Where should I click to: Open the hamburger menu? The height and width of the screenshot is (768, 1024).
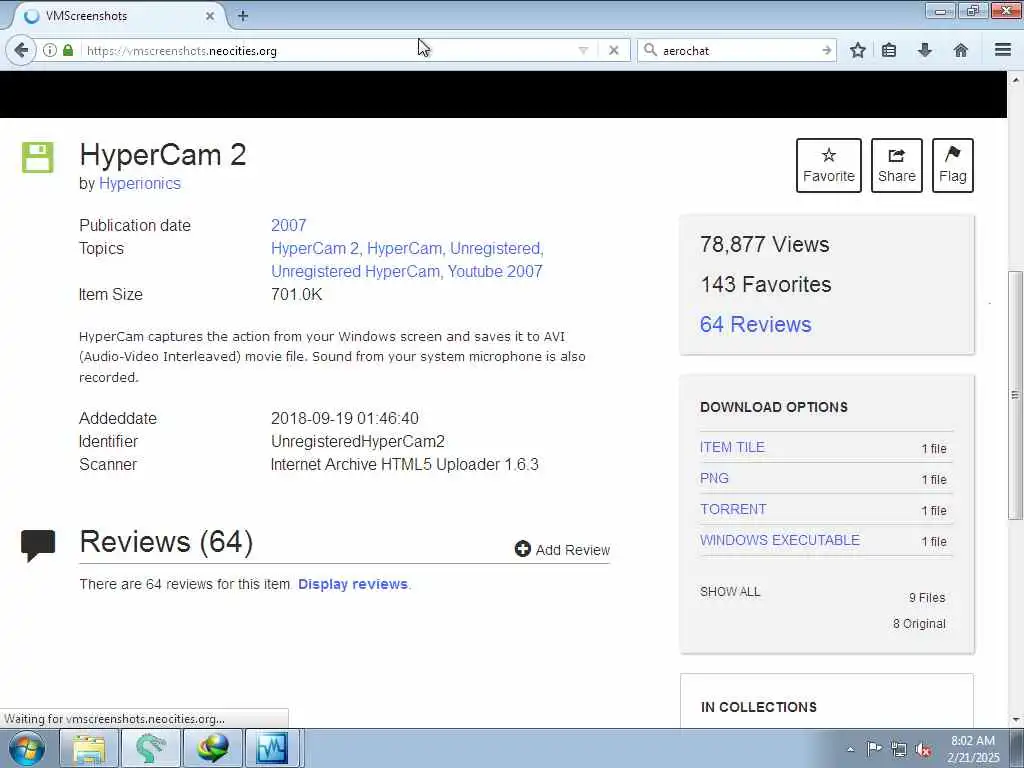pos(1002,50)
